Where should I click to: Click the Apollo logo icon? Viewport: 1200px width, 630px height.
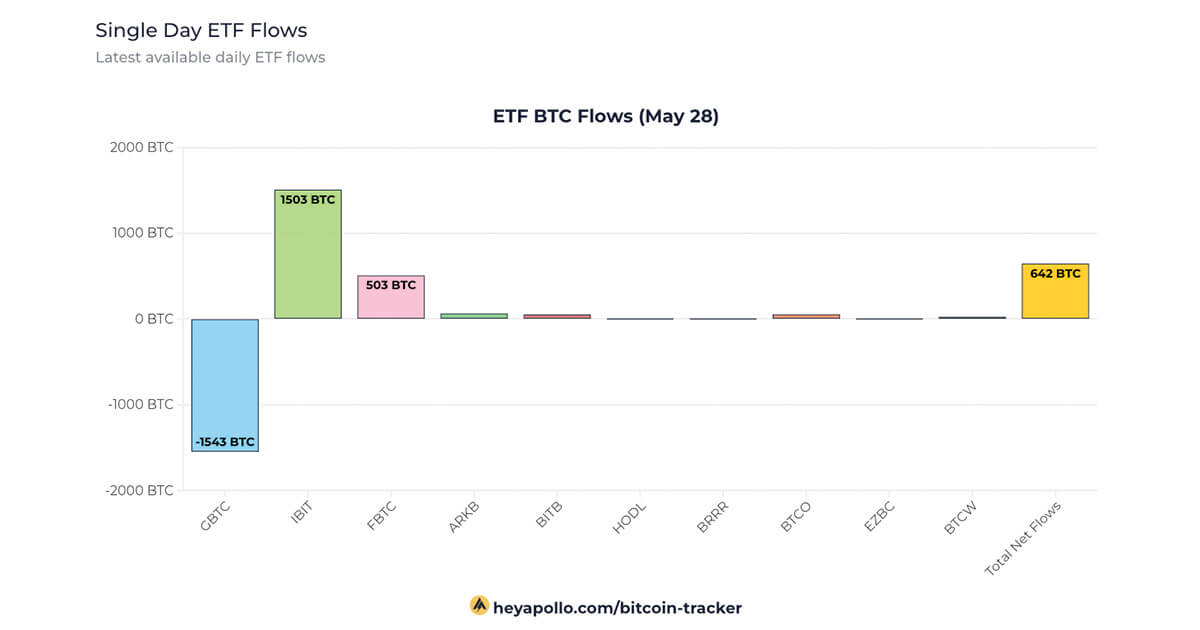[x=479, y=606]
